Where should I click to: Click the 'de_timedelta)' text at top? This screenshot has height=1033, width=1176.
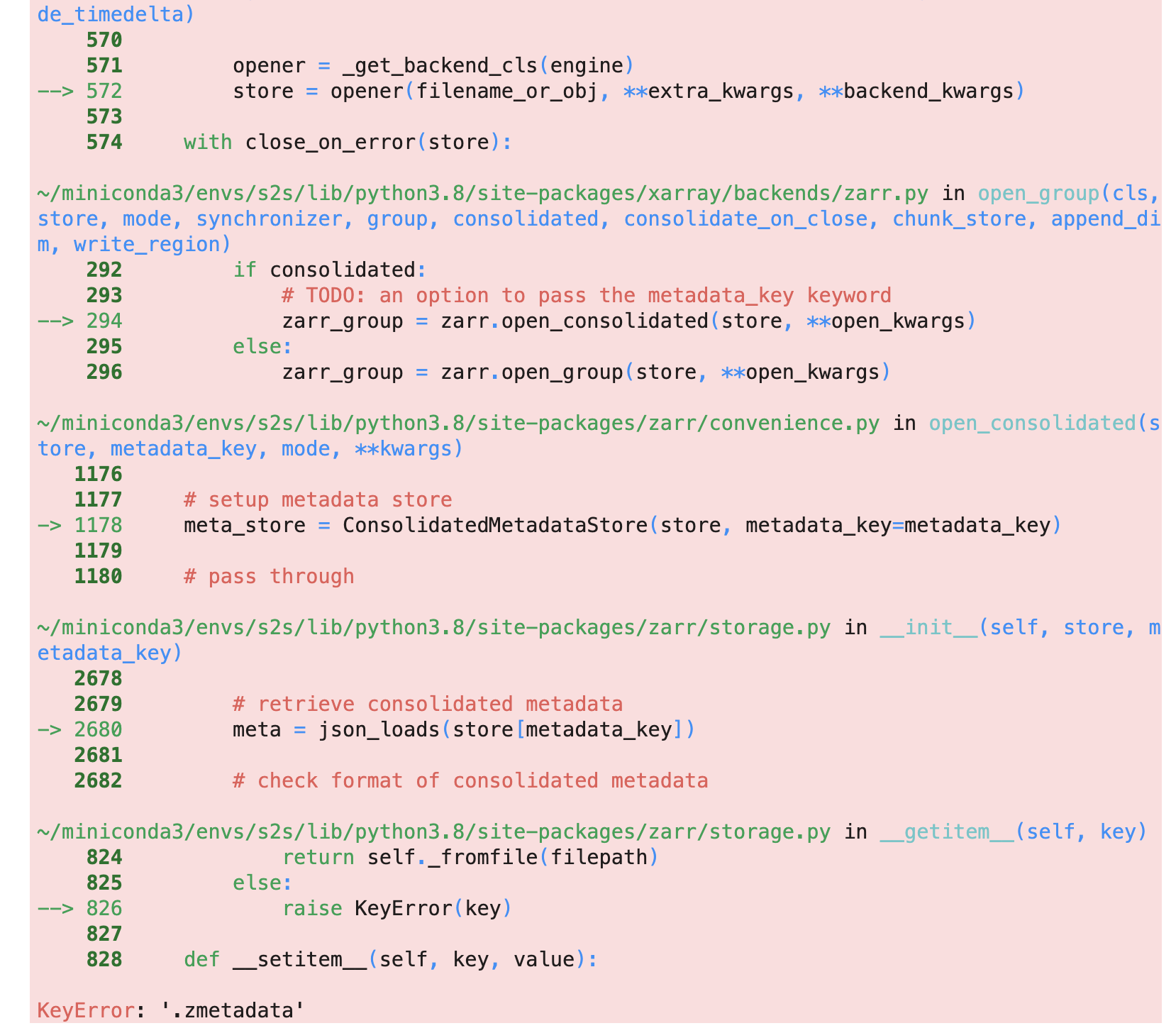point(116,14)
